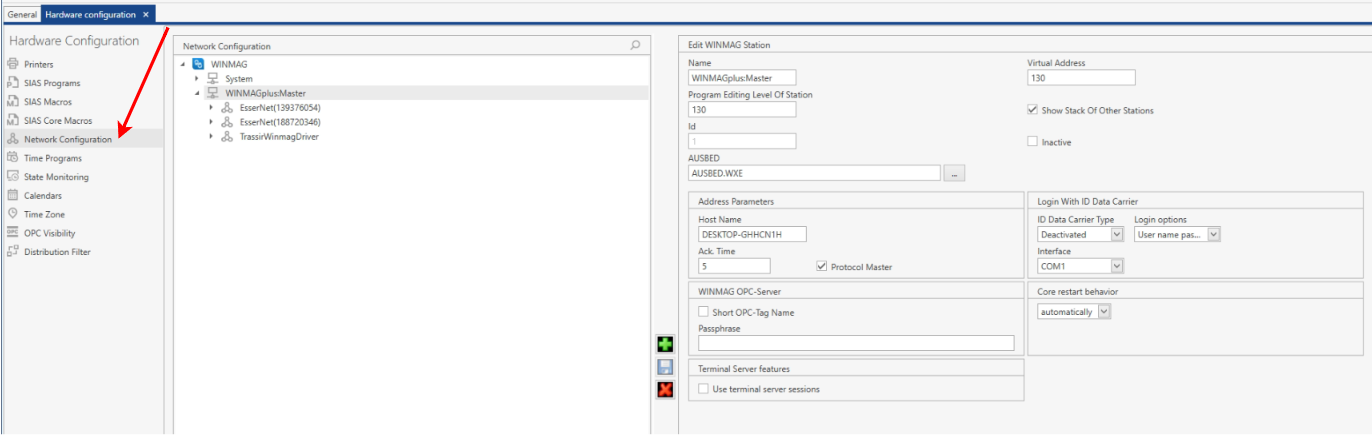This screenshot has height=436, width=1372.
Task: Select the System tree row text
Action: 239,78
